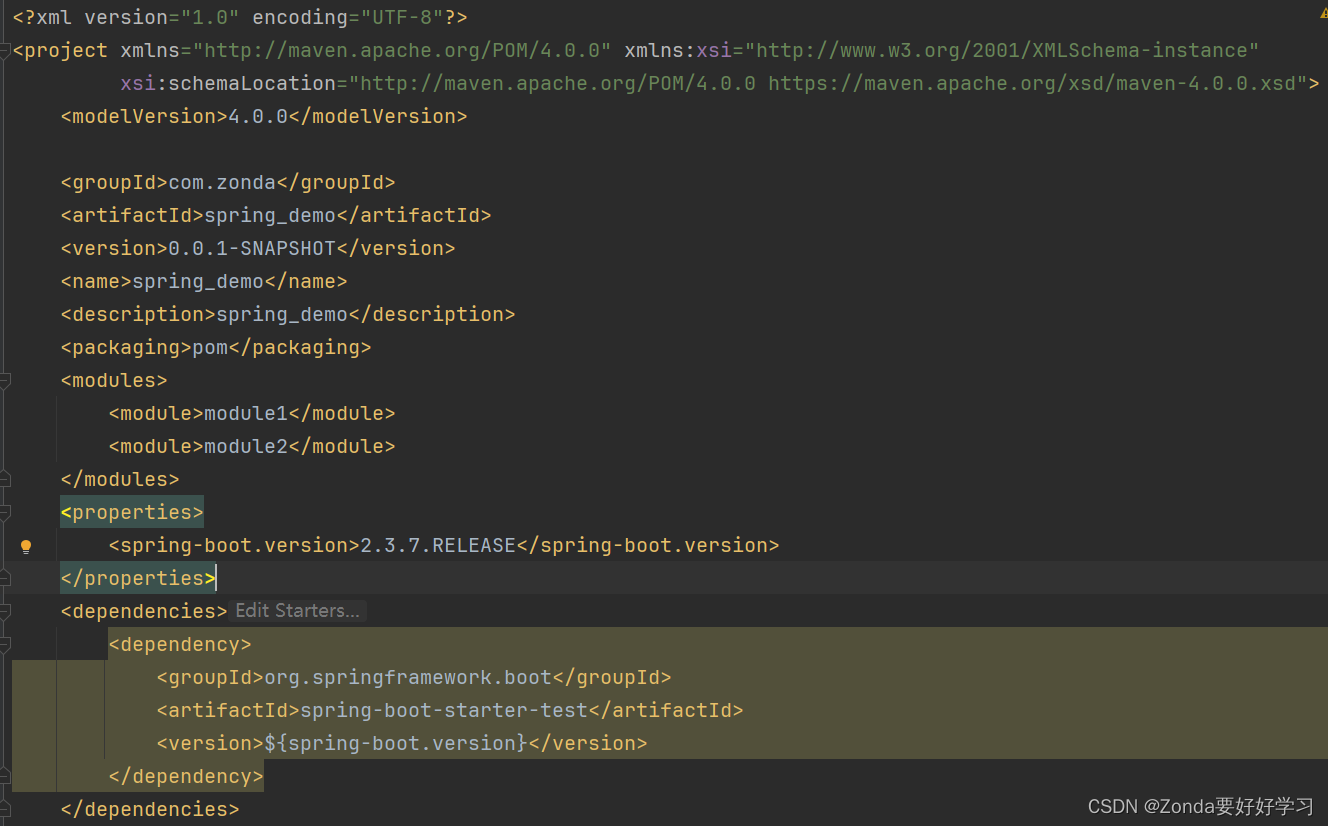Click the 2.3.7.RELEASE version value
The image size is (1328, 826).
coord(438,545)
